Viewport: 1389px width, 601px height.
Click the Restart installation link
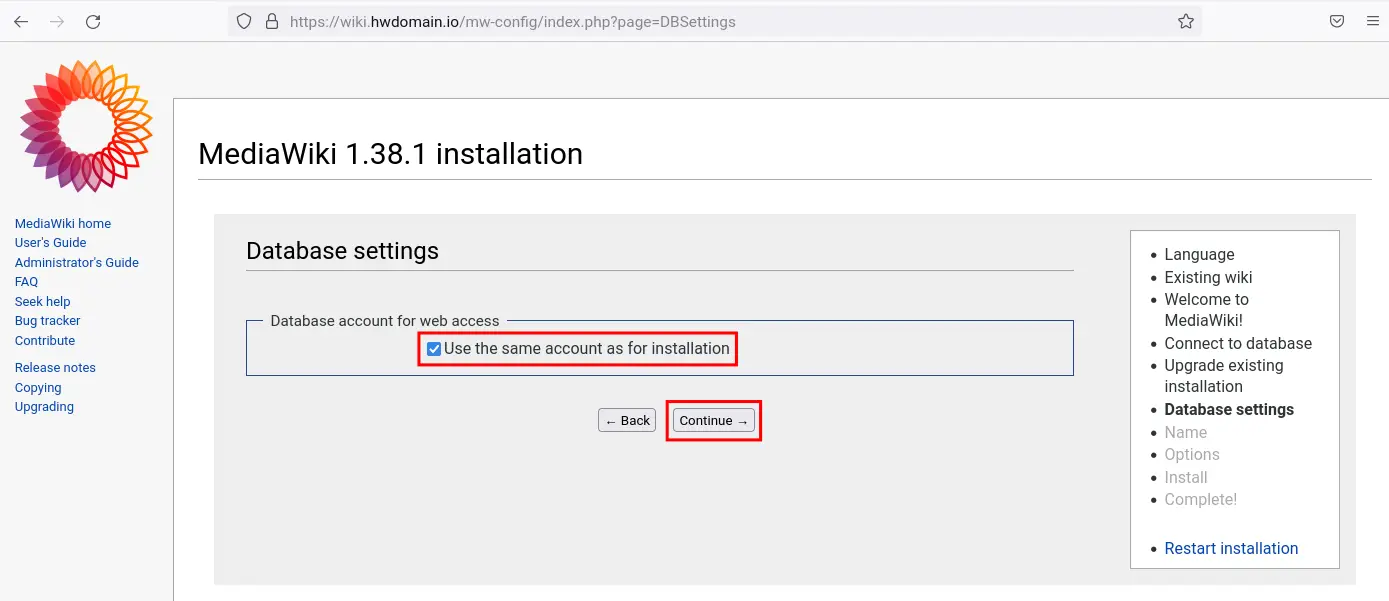tap(1231, 548)
